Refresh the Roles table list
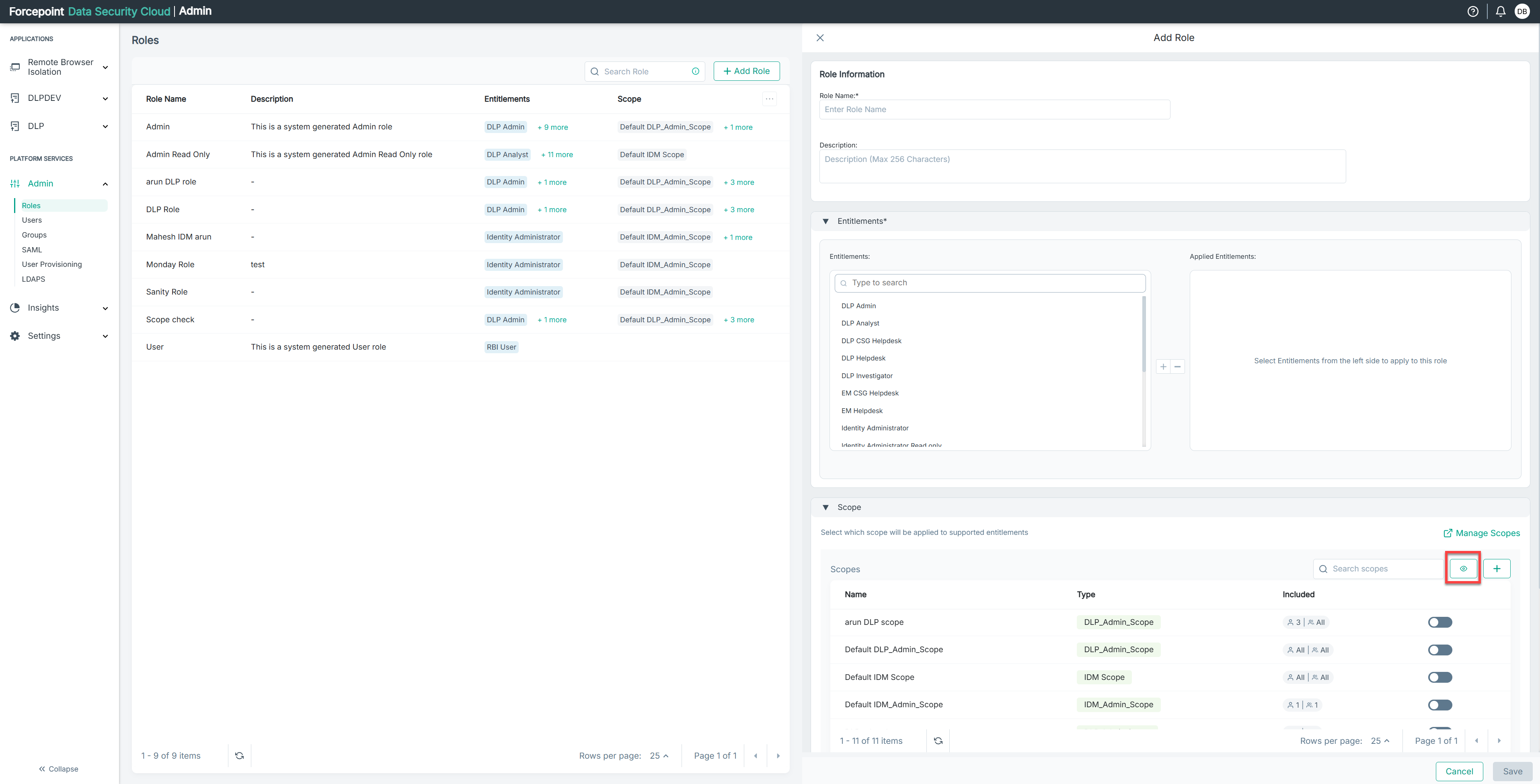The height and width of the screenshot is (784, 1540). point(239,755)
